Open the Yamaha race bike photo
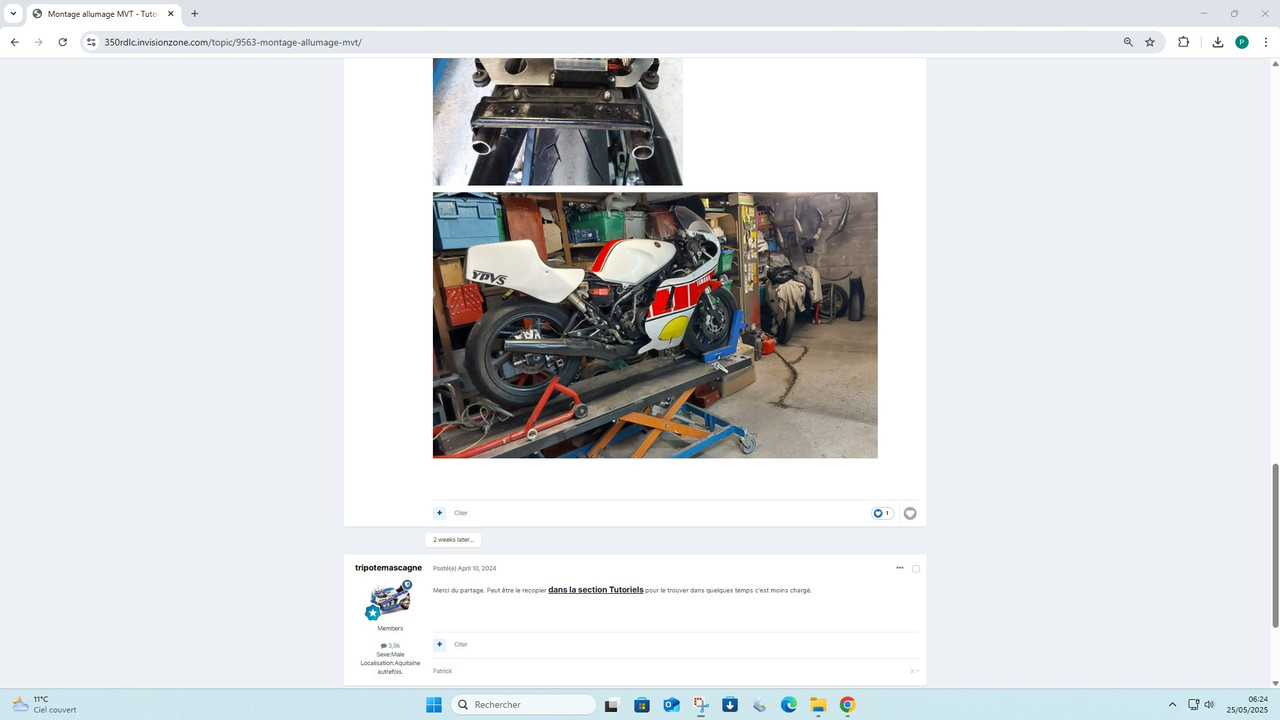Image resolution: width=1280 pixels, height=720 pixels. point(655,325)
